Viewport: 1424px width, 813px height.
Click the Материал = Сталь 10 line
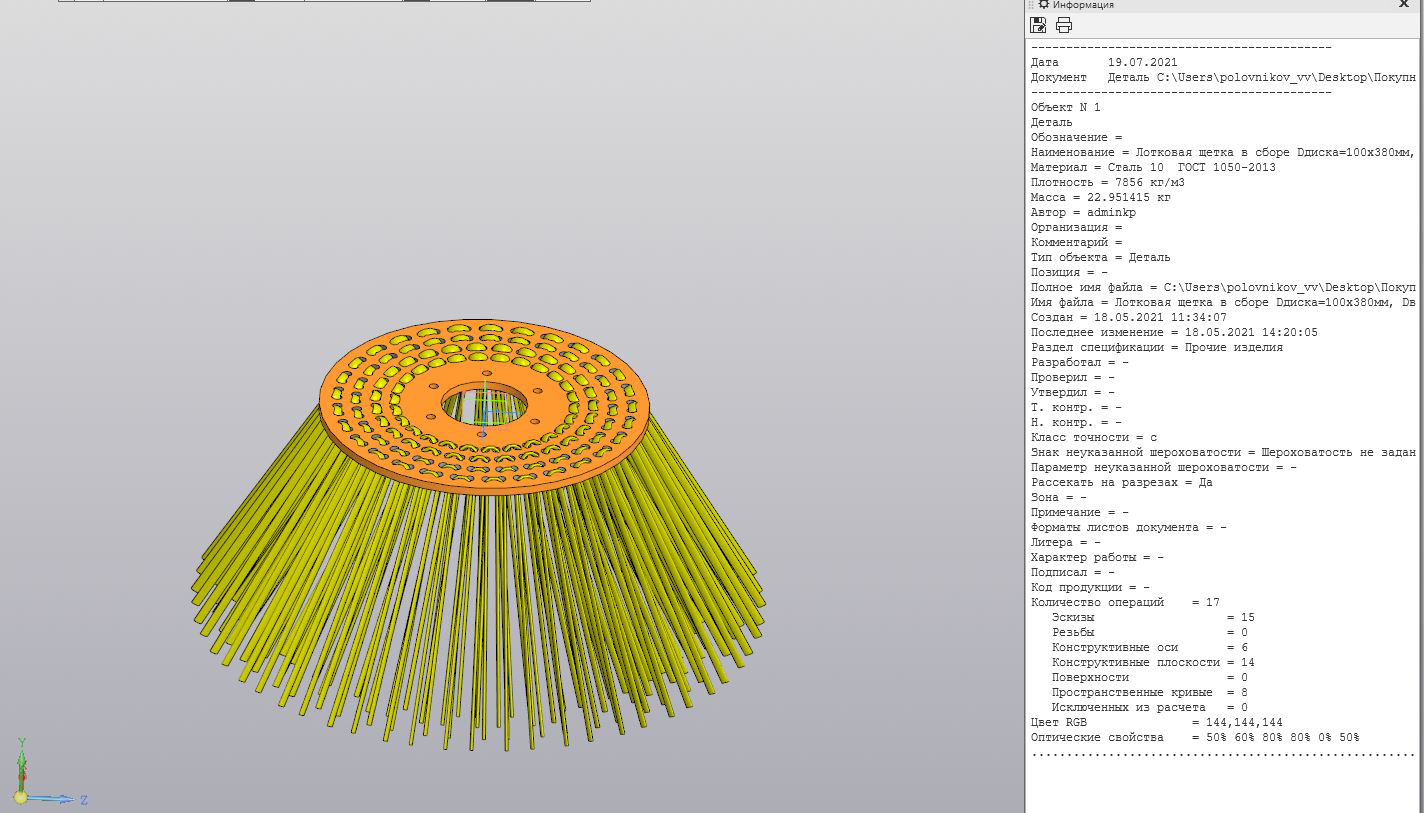[1152, 167]
